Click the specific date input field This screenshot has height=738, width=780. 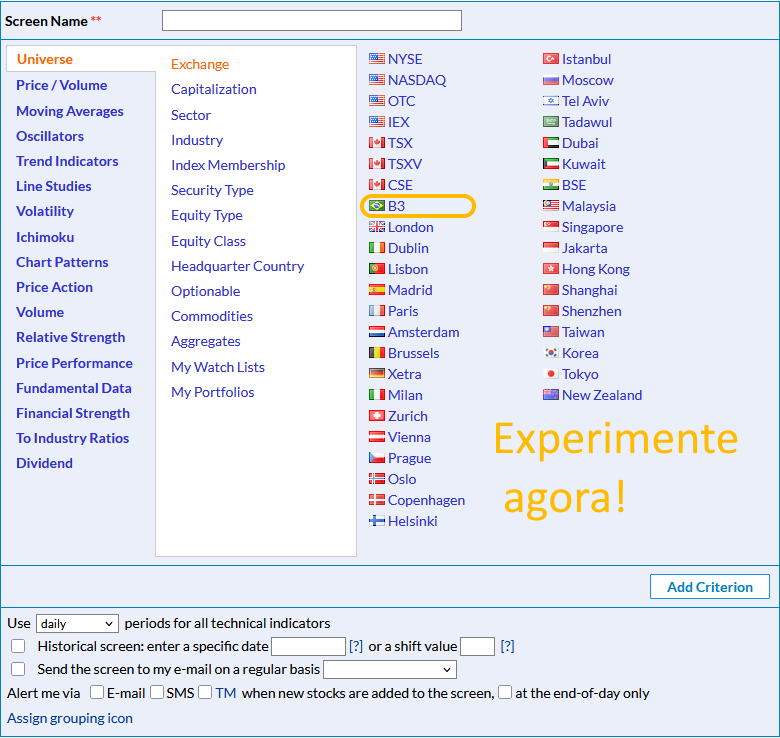tap(308, 646)
